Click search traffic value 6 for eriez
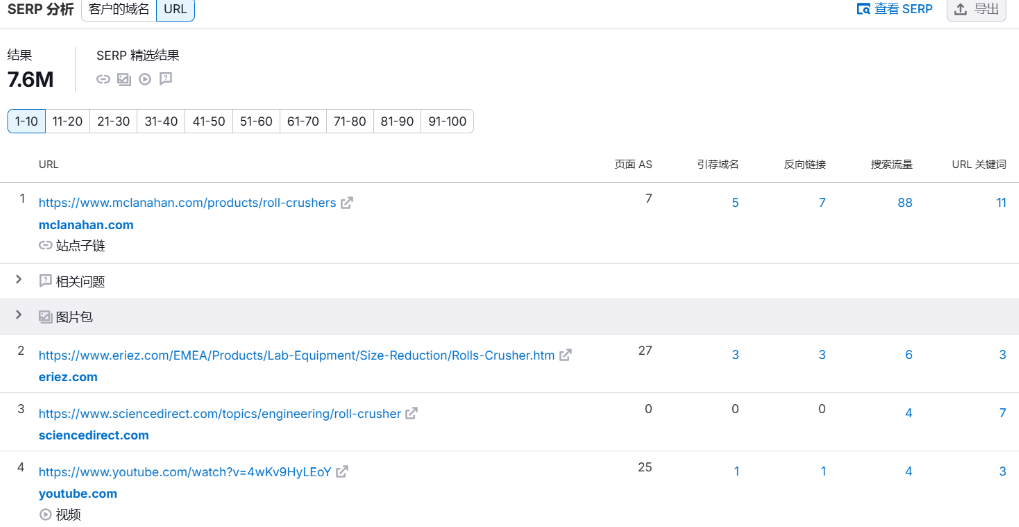Image resolution: width=1019 pixels, height=527 pixels. (x=909, y=355)
